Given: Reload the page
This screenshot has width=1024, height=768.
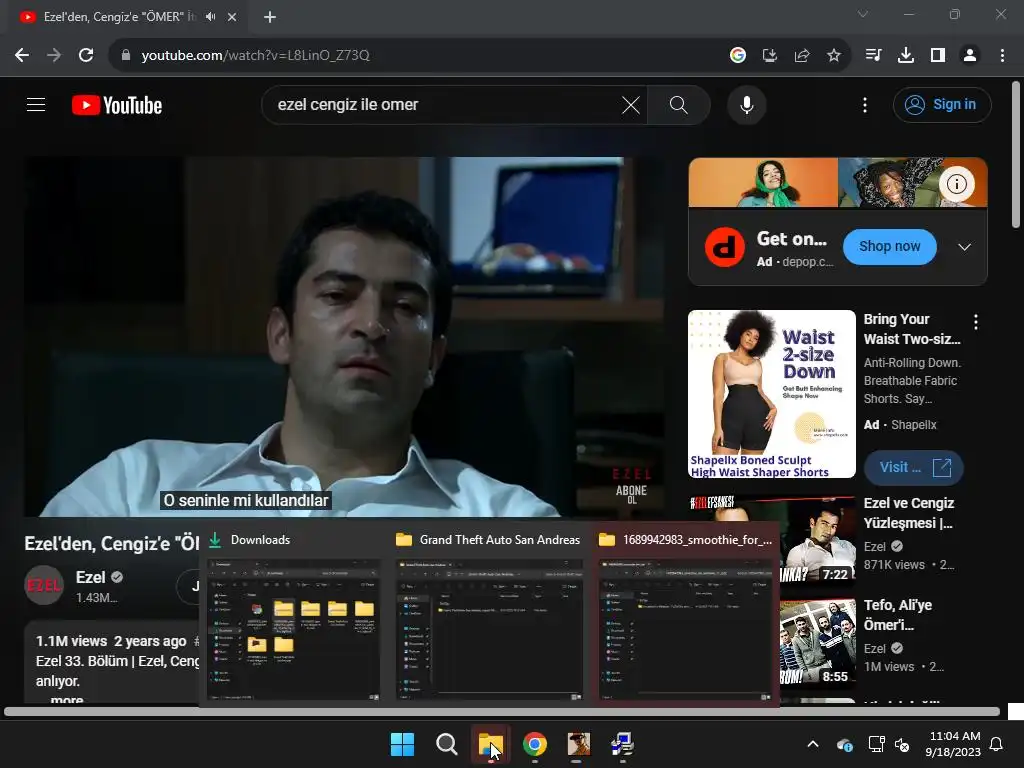Looking at the screenshot, I should (86, 55).
